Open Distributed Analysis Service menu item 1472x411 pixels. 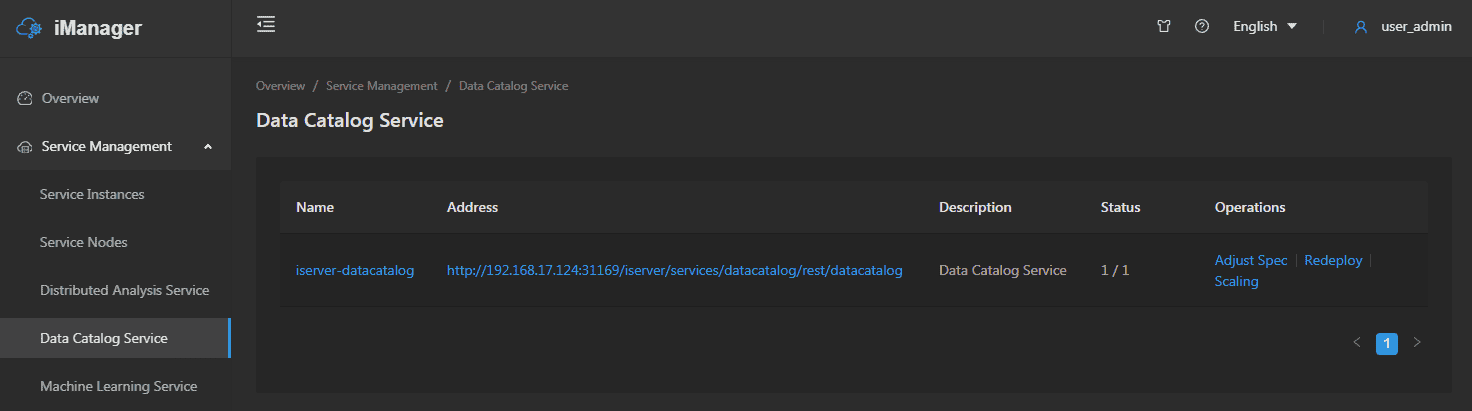(124, 290)
